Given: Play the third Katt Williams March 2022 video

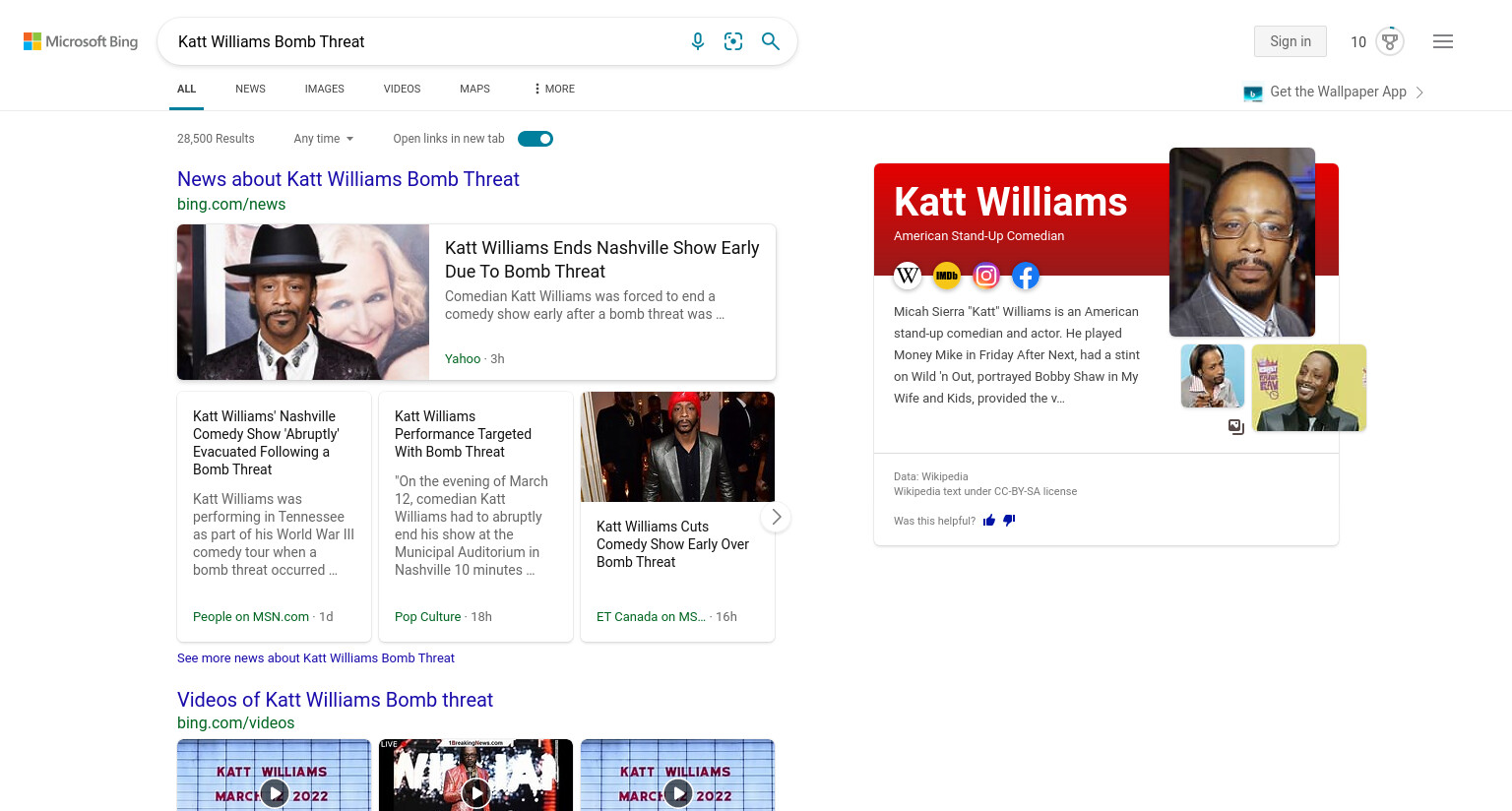Looking at the screenshot, I should pyautogui.click(x=677, y=792).
